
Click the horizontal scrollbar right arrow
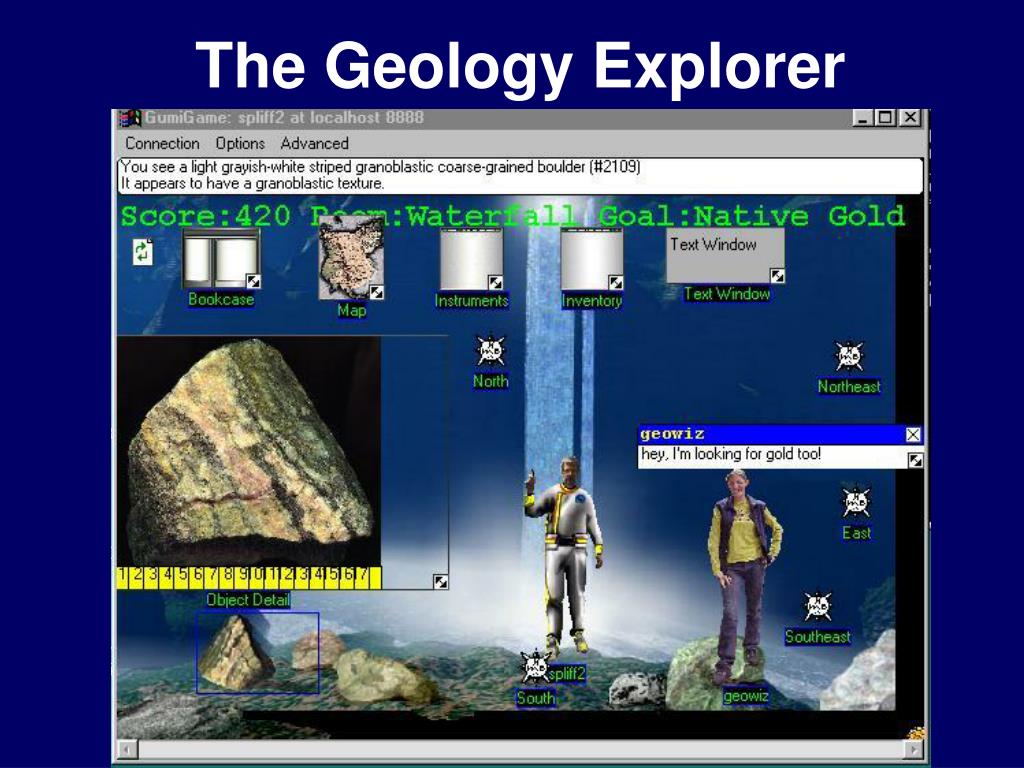click(x=914, y=750)
